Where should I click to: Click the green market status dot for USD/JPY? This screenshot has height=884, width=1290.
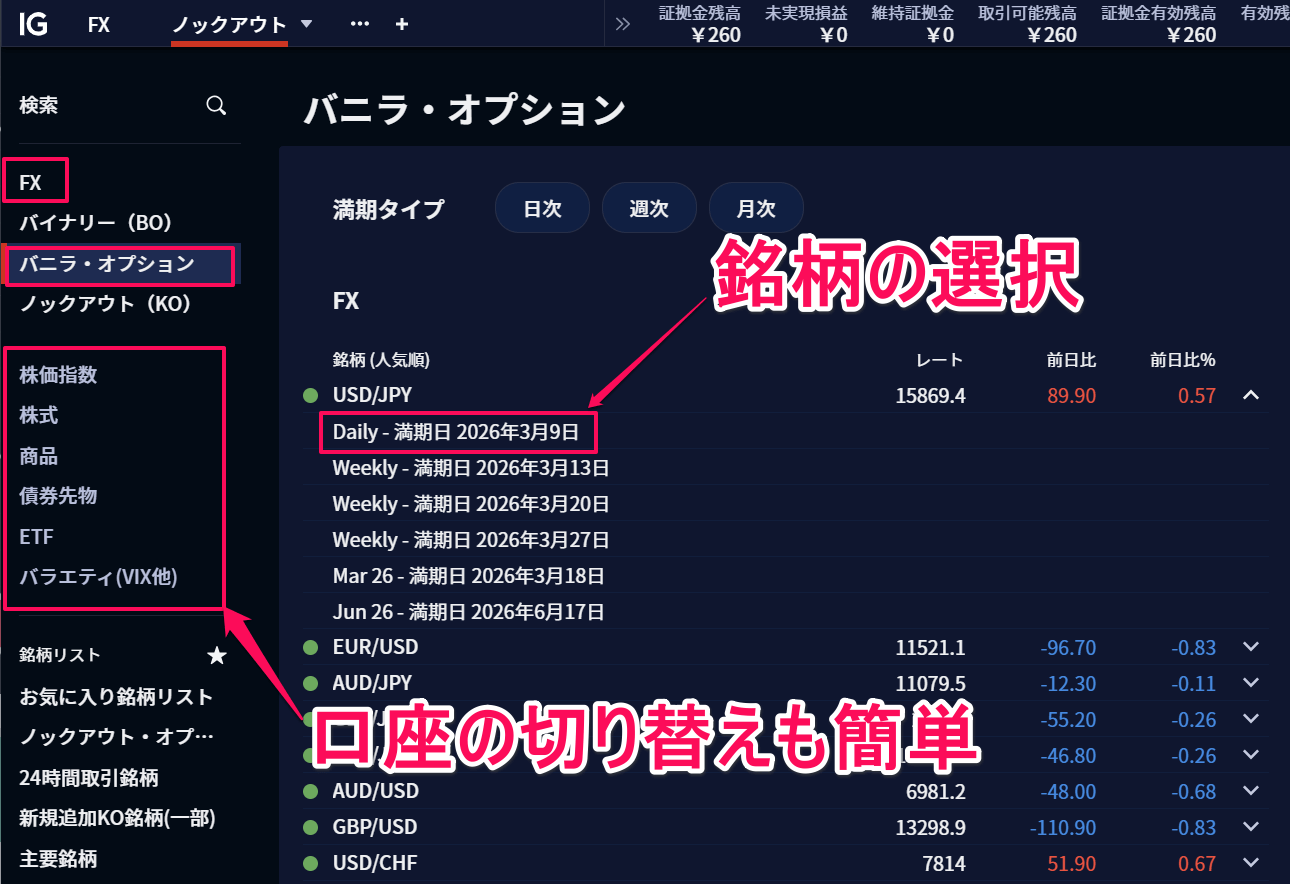click(x=308, y=395)
